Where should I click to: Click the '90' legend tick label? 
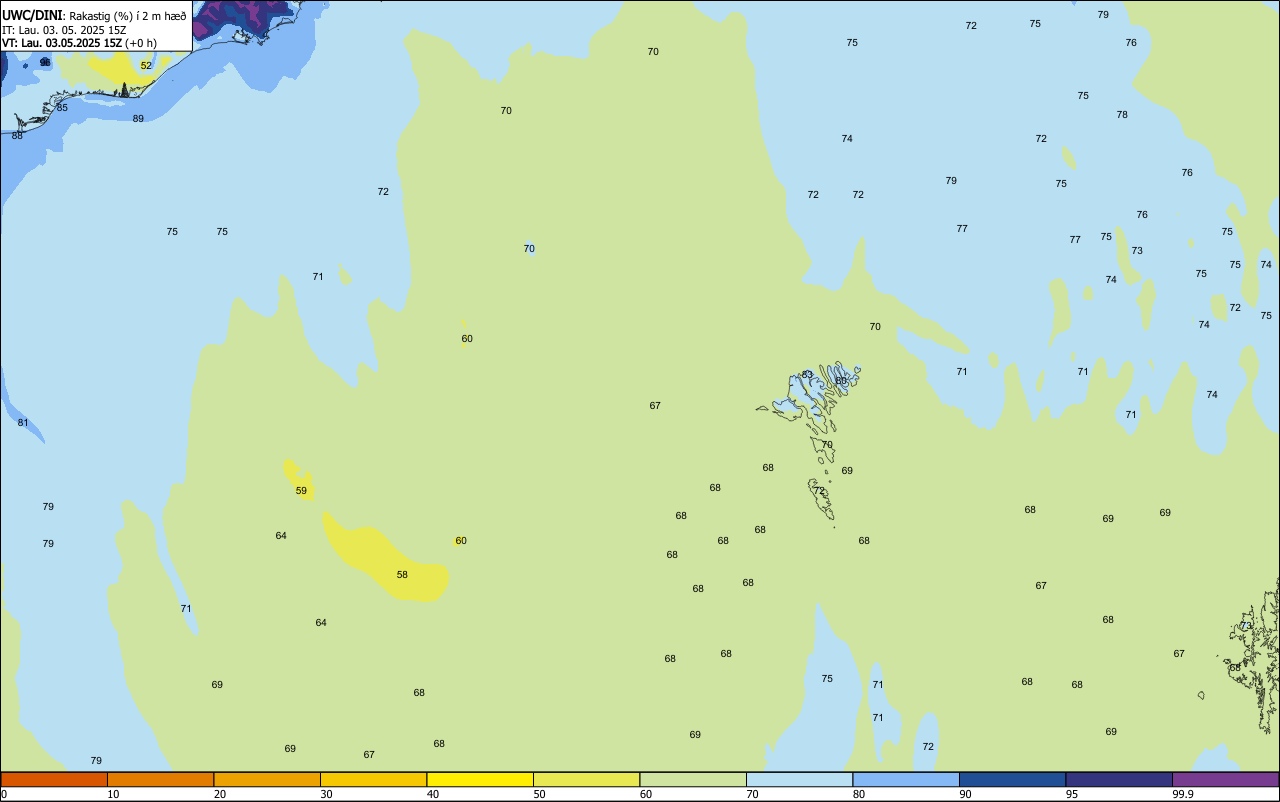point(965,794)
